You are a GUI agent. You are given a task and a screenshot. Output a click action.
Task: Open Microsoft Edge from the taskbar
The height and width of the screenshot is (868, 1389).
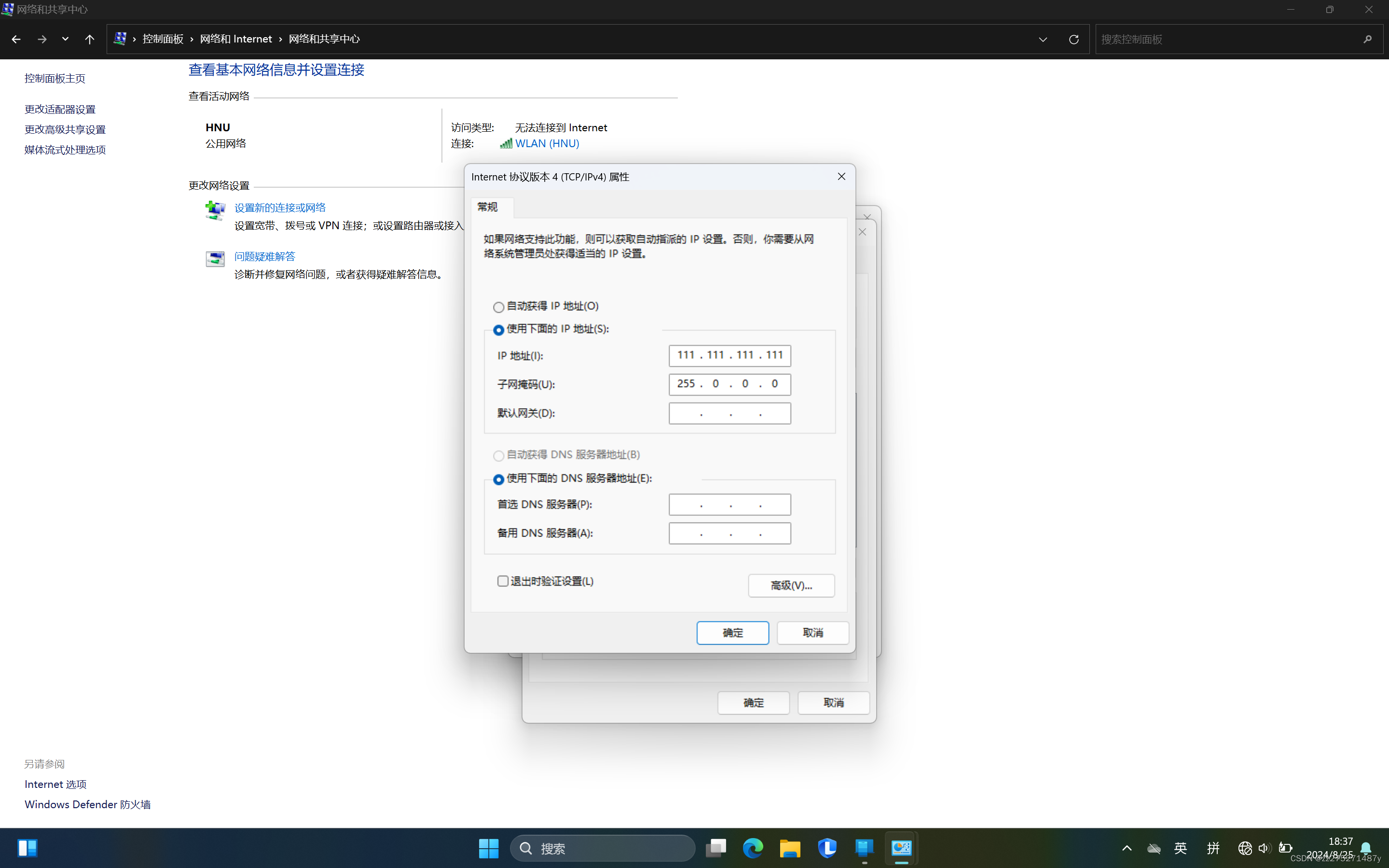753,848
